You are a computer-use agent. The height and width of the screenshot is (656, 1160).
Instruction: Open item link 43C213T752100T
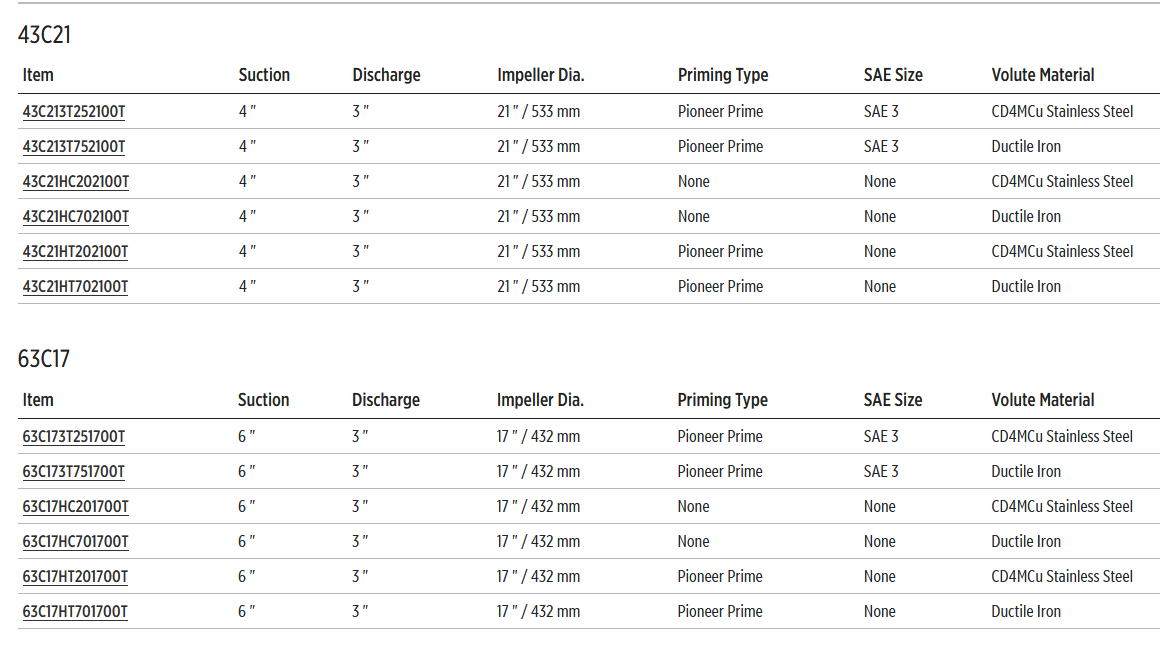click(x=74, y=147)
